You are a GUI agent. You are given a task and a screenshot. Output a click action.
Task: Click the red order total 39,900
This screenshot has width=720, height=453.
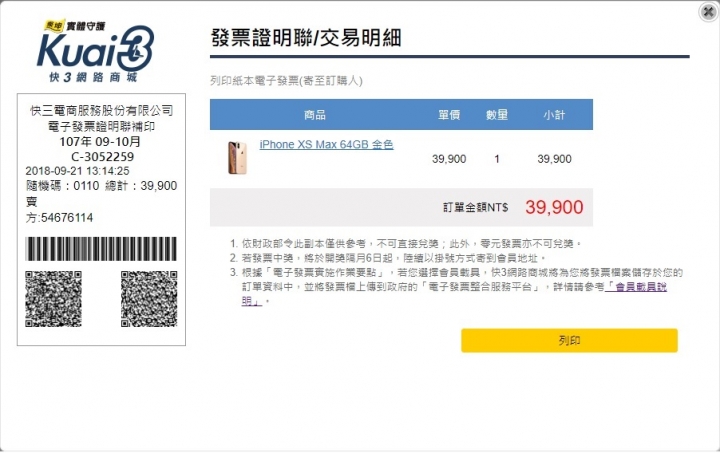pyautogui.click(x=554, y=207)
